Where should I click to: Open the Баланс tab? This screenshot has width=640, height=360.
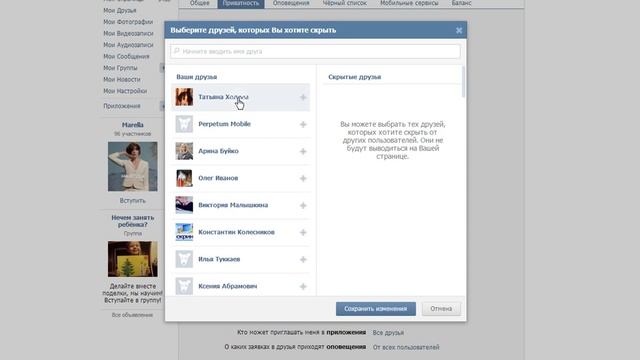tap(462, 3)
